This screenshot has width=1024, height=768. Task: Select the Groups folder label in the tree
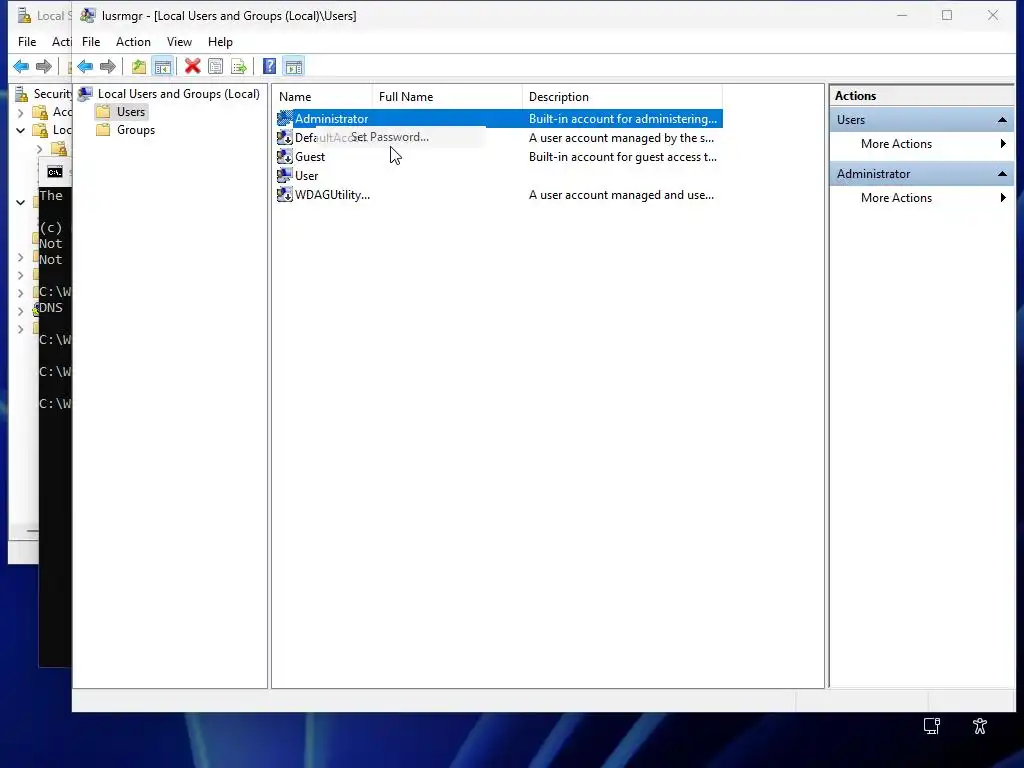point(136,130)
